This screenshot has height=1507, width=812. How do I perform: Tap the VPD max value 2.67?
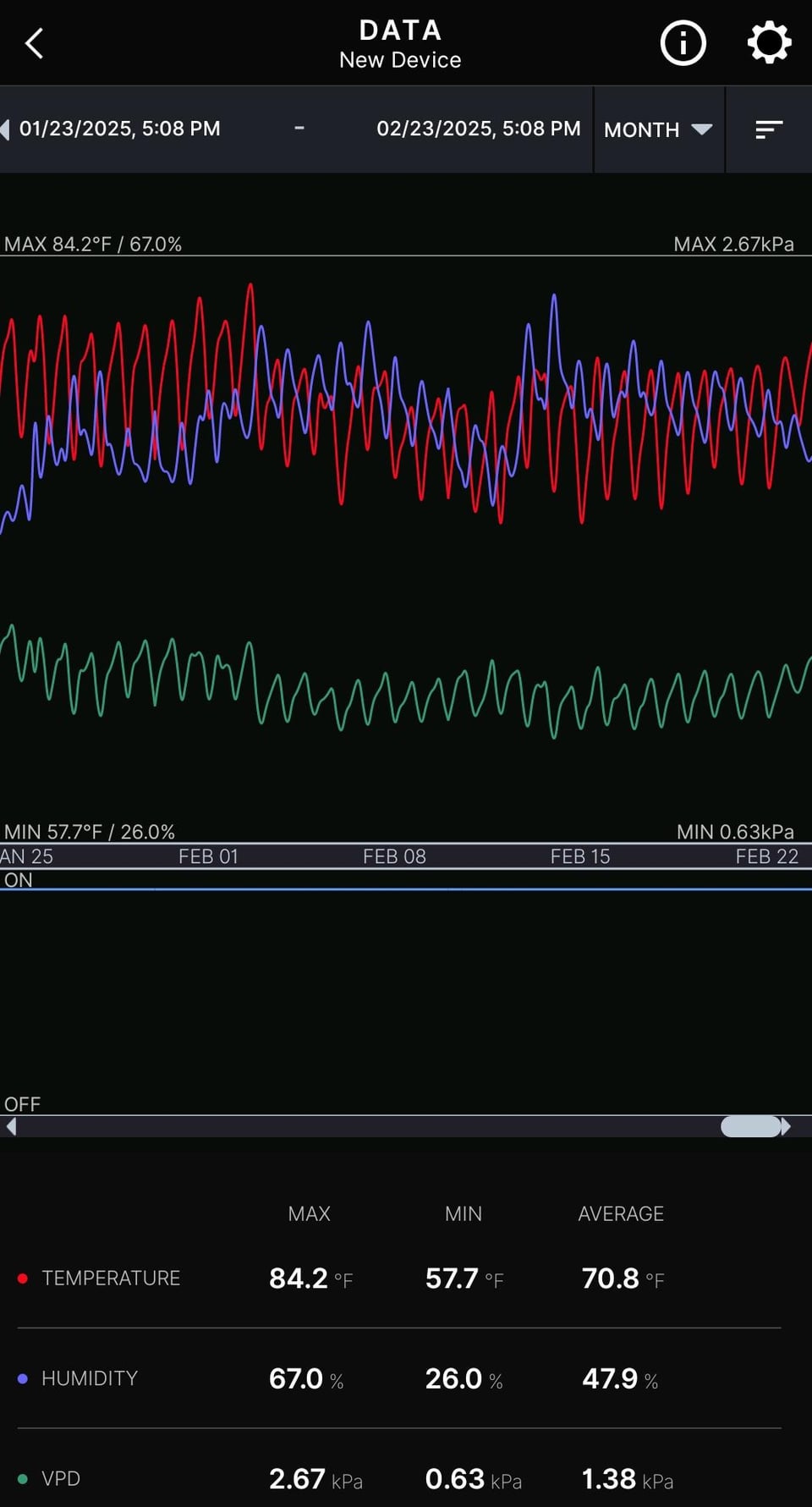[297, 1479]
